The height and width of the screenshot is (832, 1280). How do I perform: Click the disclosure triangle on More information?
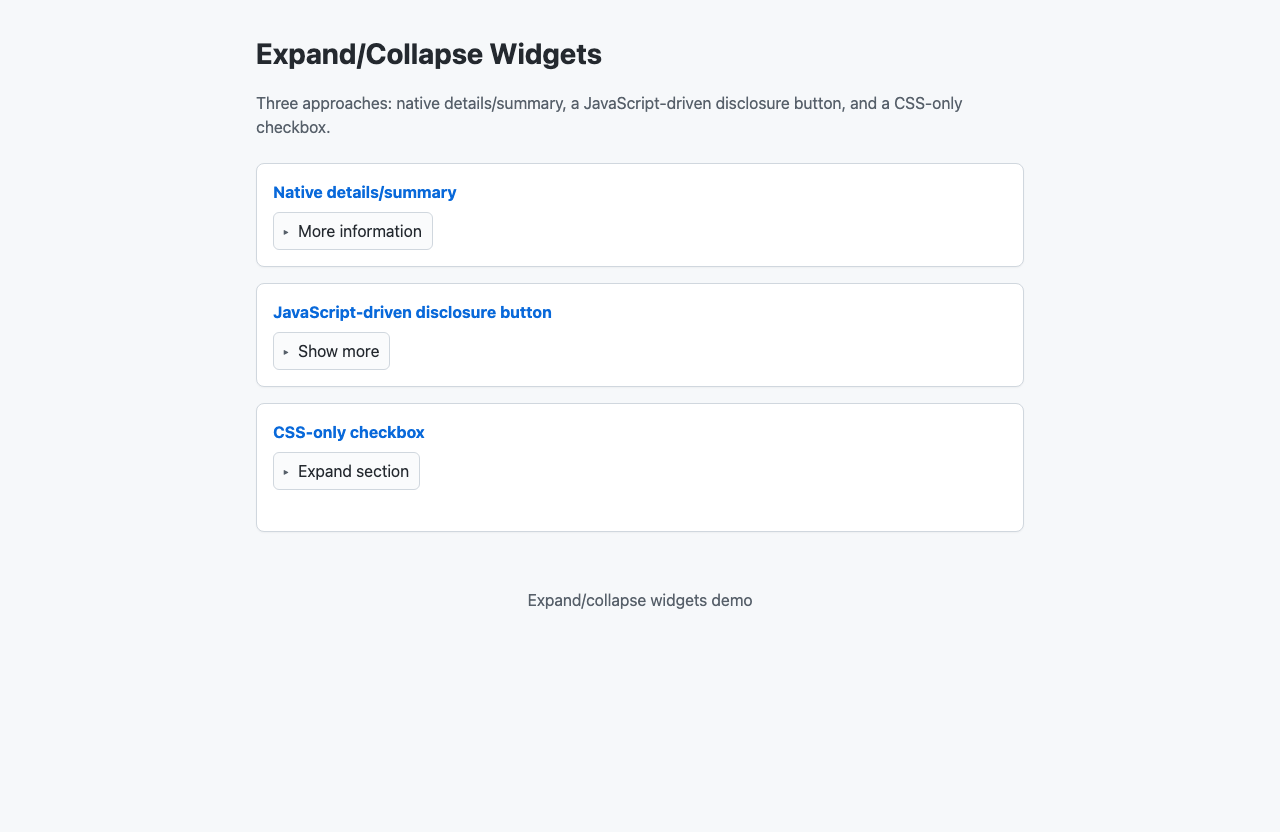[x=286, y=231]
